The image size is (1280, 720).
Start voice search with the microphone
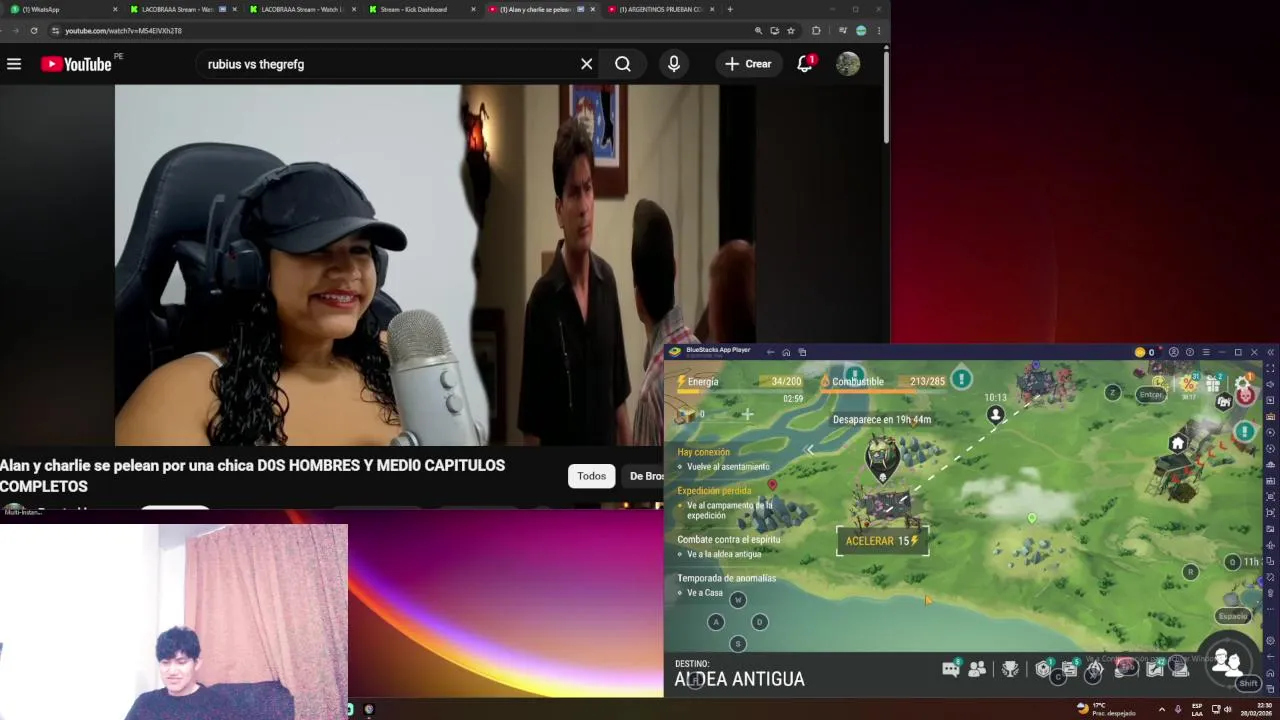point(674,64)
